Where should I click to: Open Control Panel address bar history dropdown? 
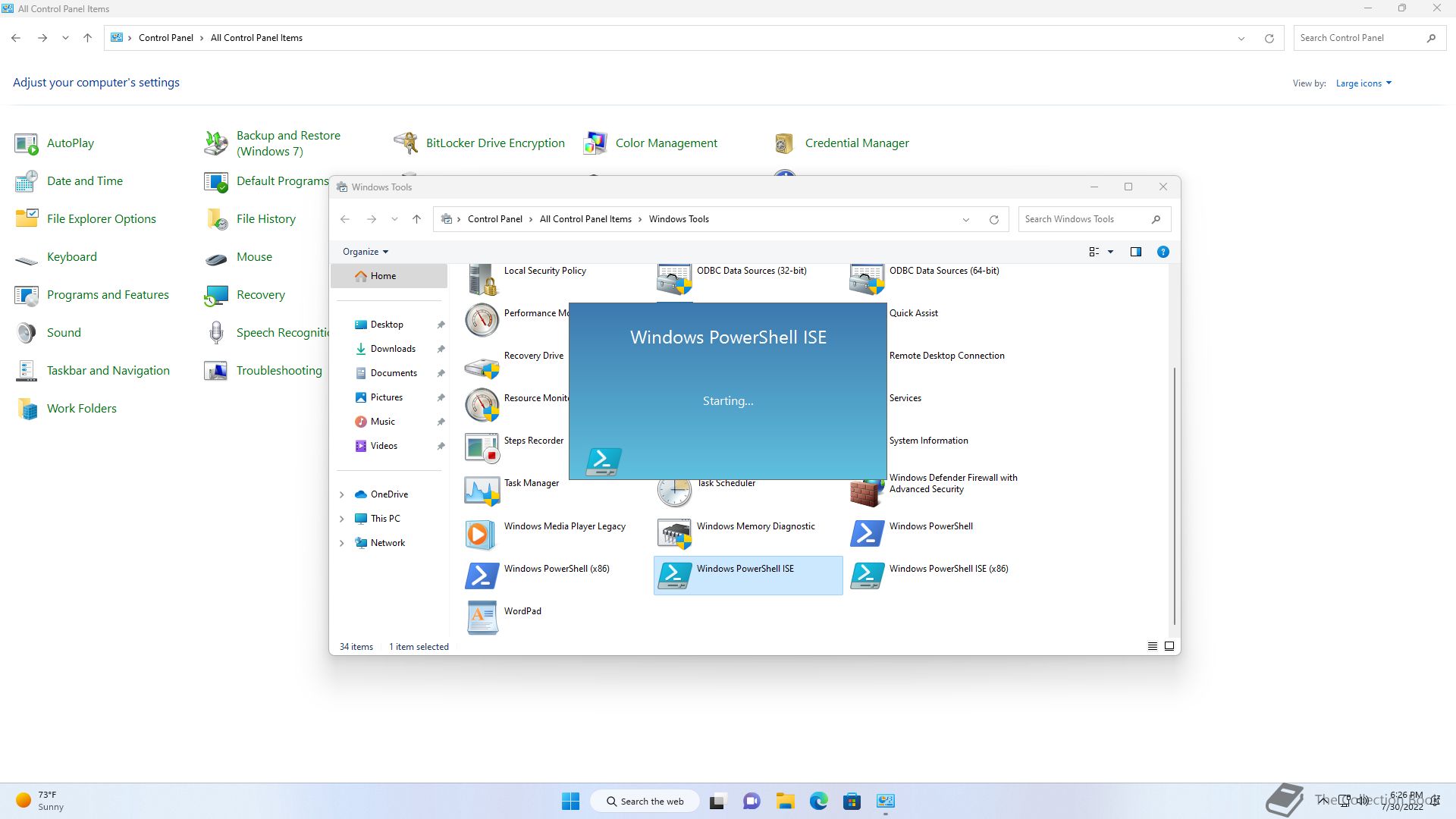(1241, 38)
